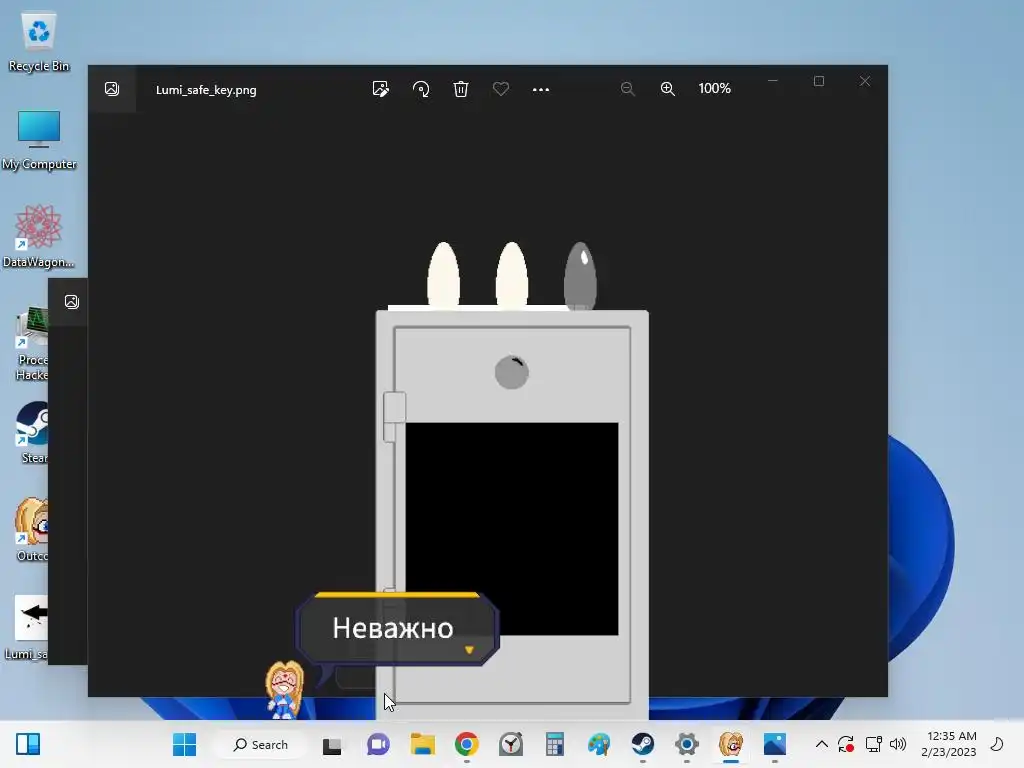The image size is (1024, 768).
Task: Open Steam from the taskbar
Action: pos(643,744)
